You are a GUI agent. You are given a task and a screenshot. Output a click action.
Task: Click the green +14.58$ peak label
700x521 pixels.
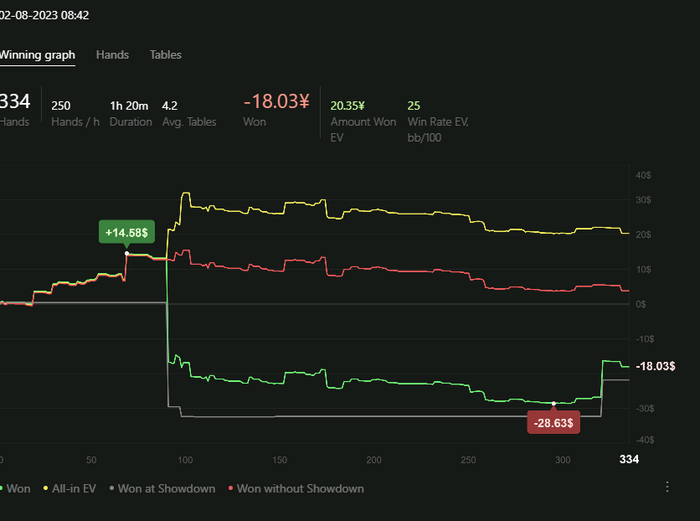127,232
